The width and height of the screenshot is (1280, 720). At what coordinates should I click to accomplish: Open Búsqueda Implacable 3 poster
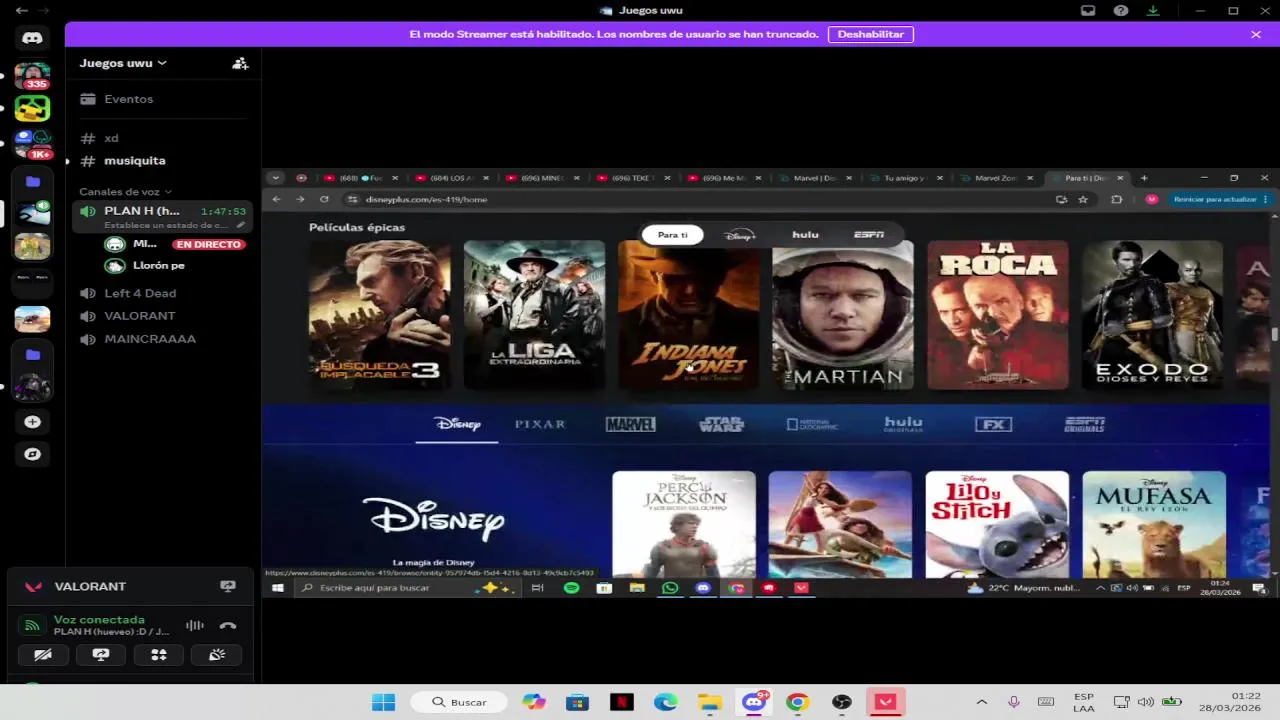tap(379, 314)
